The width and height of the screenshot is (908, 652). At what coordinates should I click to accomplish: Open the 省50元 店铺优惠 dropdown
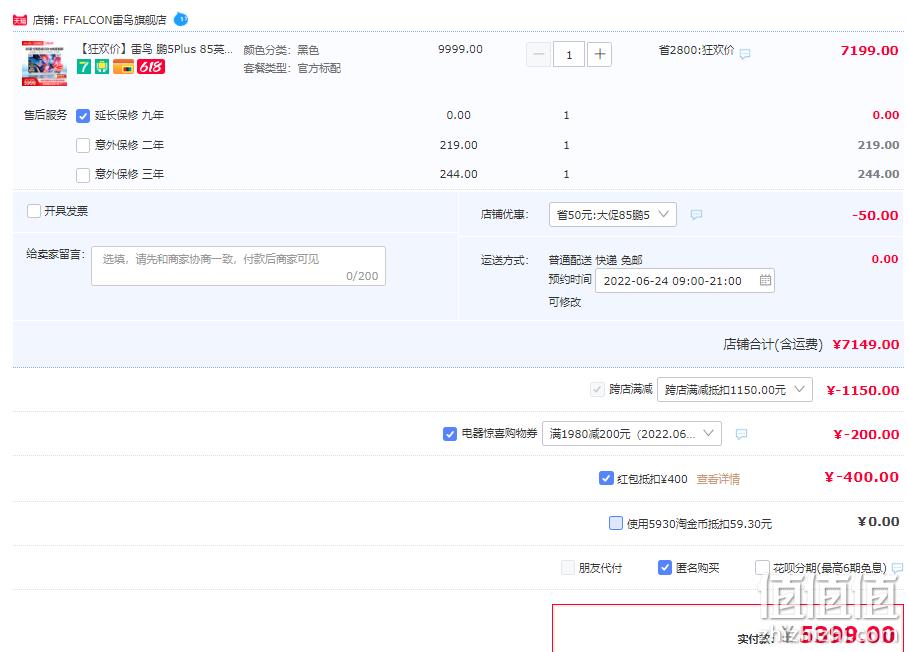613,215
